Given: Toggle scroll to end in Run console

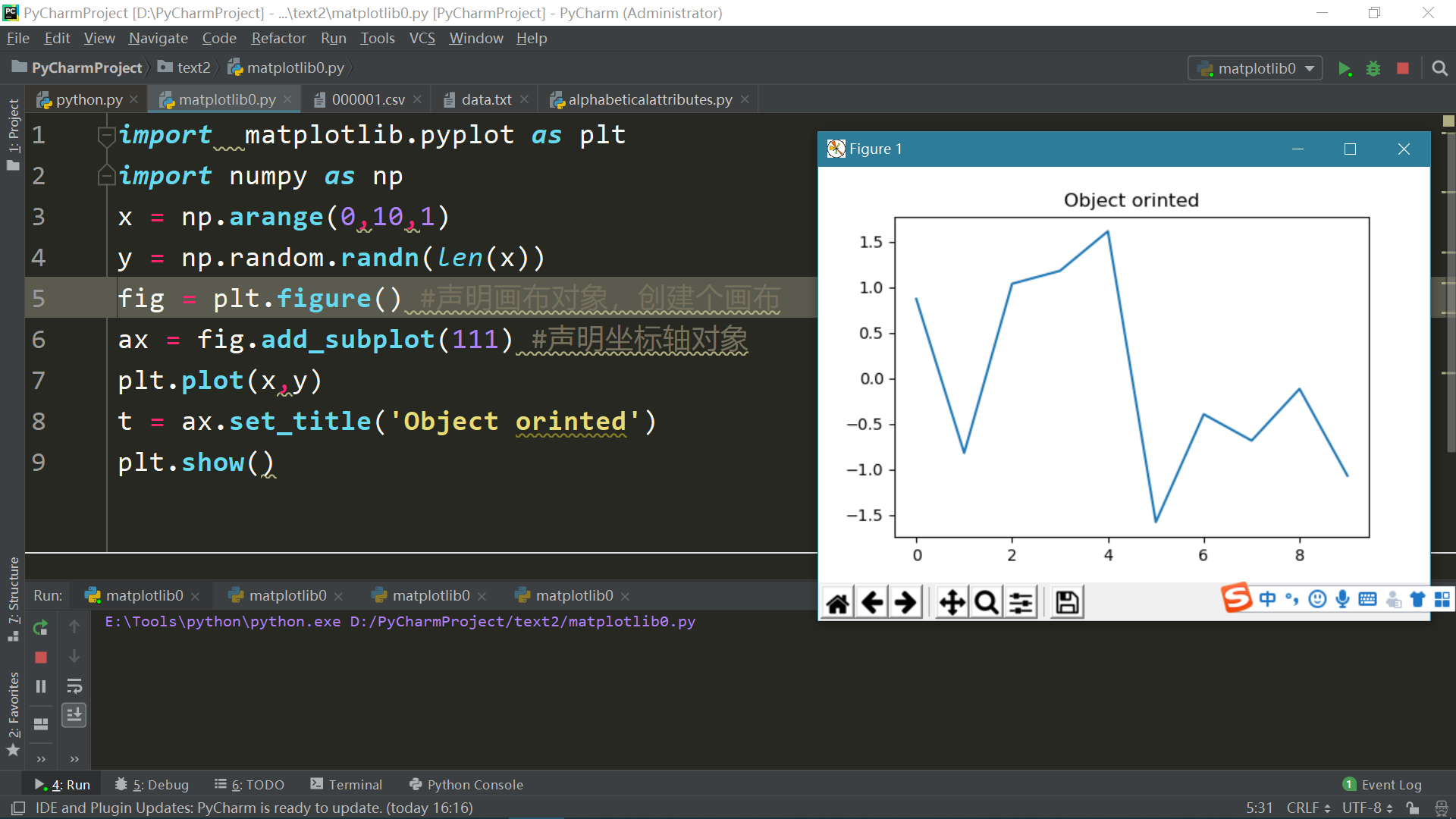Looking at the screenshot, I should (74, 715).
